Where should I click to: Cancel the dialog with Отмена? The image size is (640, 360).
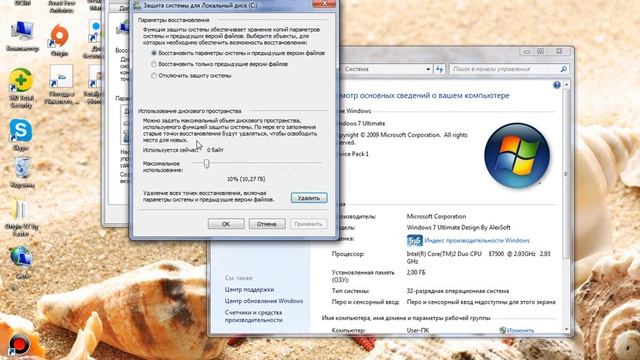pos(267,224)
